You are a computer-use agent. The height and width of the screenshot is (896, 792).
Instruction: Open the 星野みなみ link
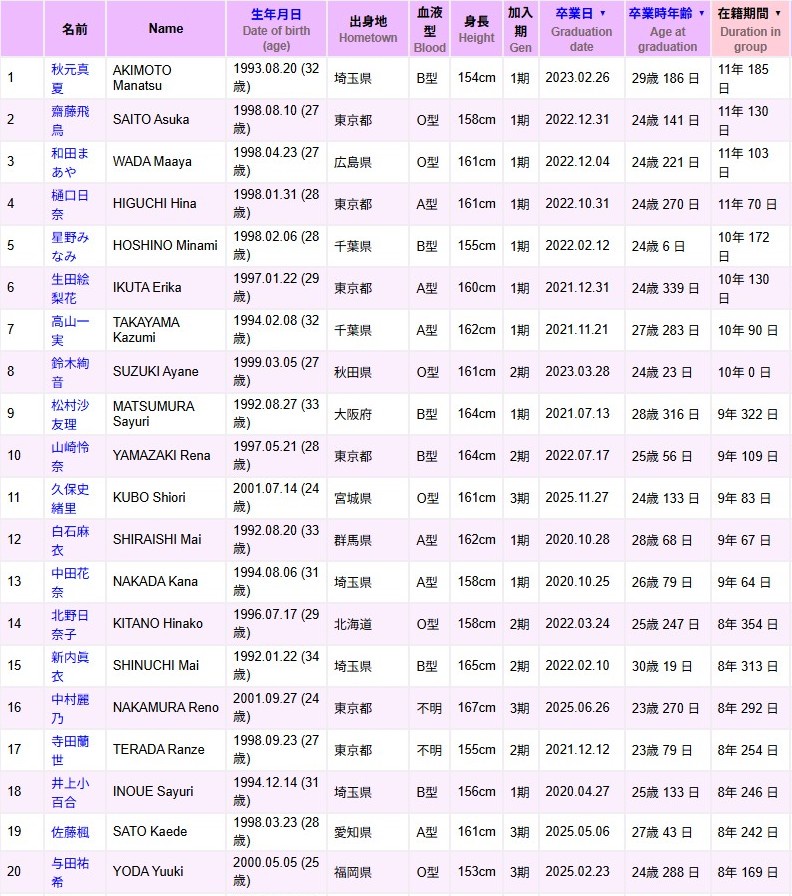tap(70, 246)
